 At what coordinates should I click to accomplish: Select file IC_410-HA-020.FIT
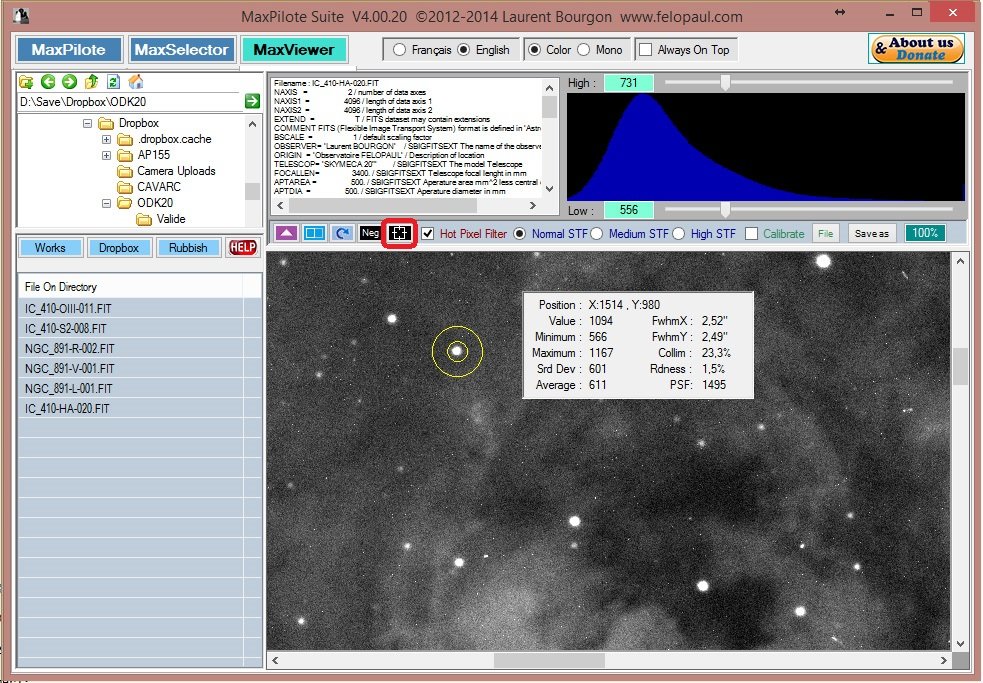pyautogui.click(x=139, y=409)
